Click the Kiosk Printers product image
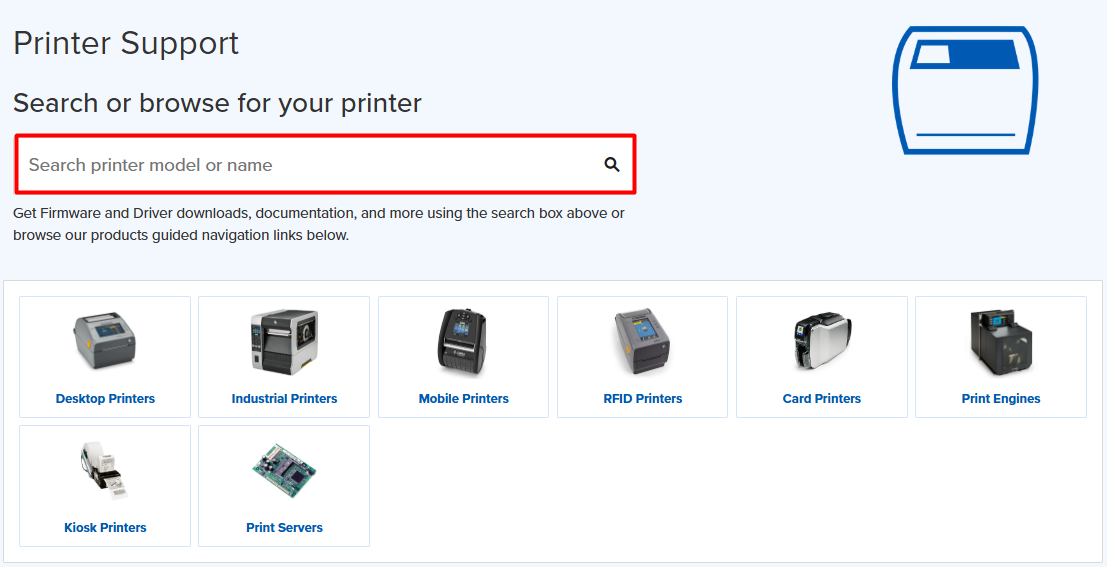The width and height of the screenshot is (1107, 567). (x=105, y=472)
